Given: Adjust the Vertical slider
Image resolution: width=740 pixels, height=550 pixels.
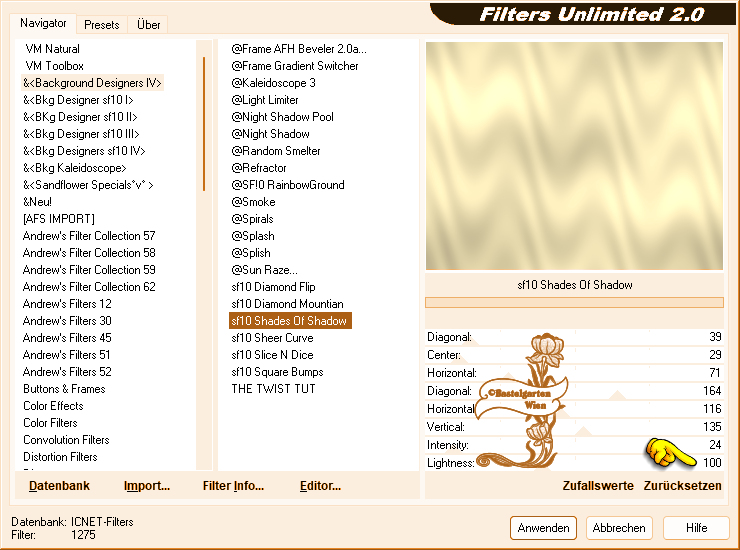Looking at the screenshot, I should click(574, 427).
